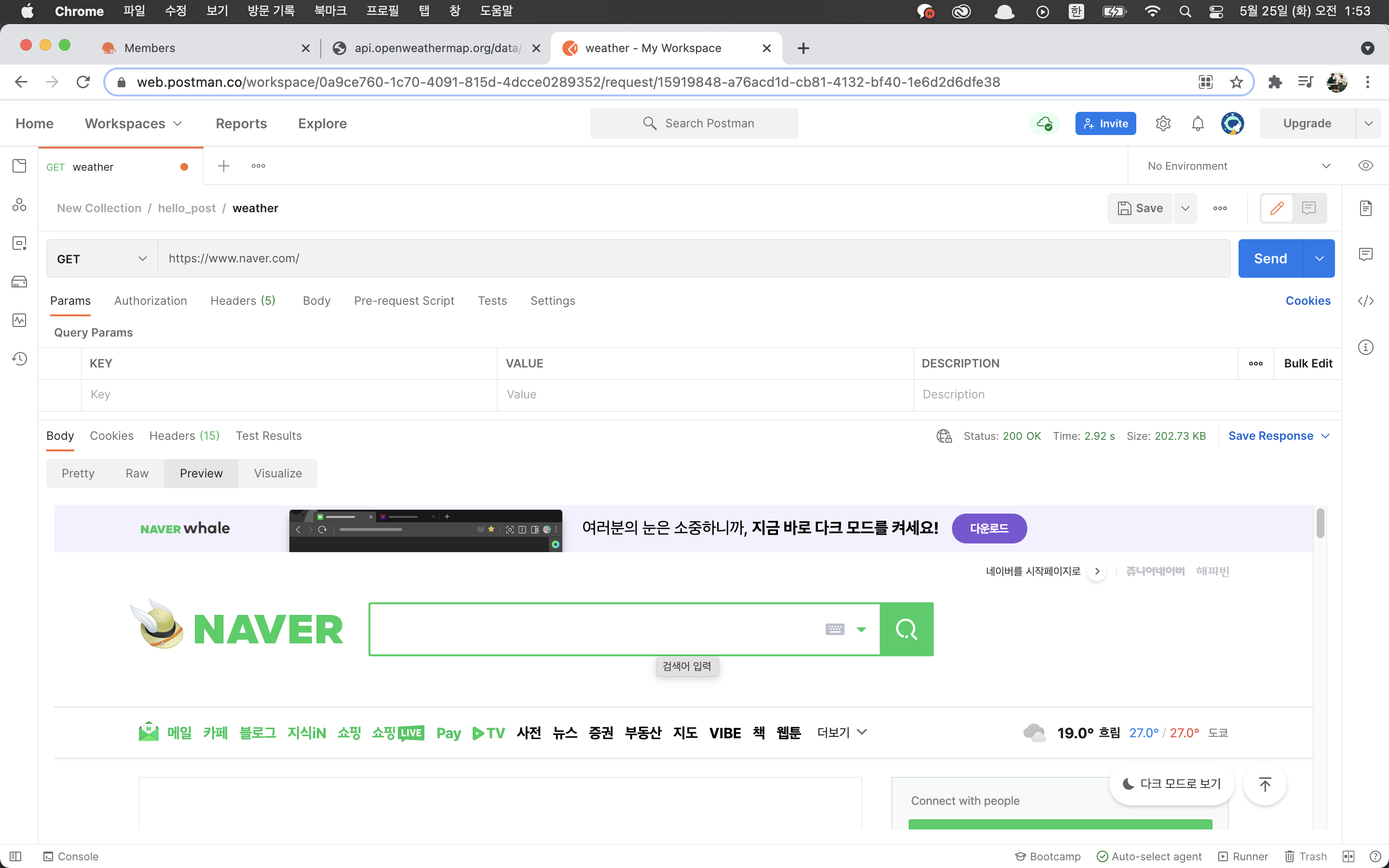Image resolution: width=1389 pixels, height=868 pixels.
Task: Open the Mock Servers sidebar icon
Action: click(19, 282)
